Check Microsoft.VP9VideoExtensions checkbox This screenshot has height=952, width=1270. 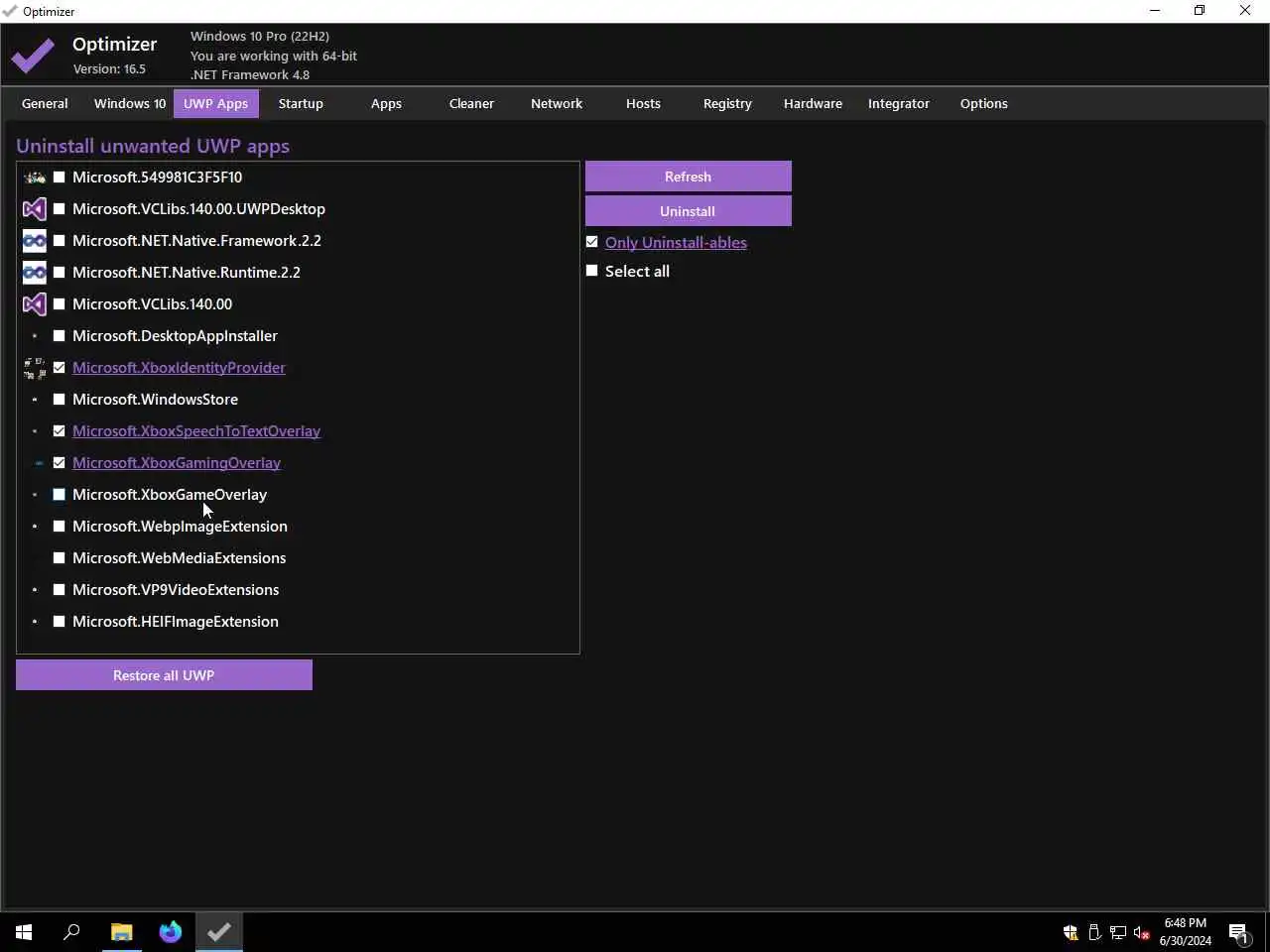[x=59, y=590]
